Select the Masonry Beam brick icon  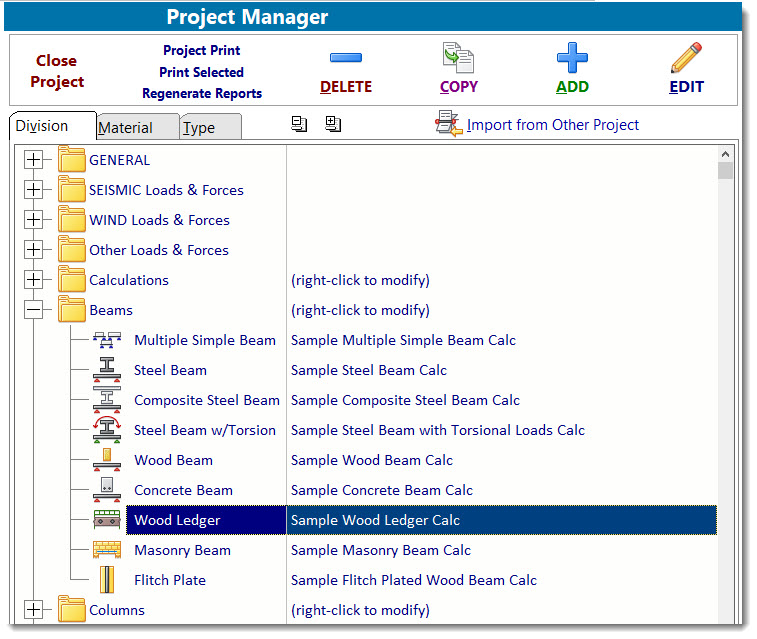point(107,550)
